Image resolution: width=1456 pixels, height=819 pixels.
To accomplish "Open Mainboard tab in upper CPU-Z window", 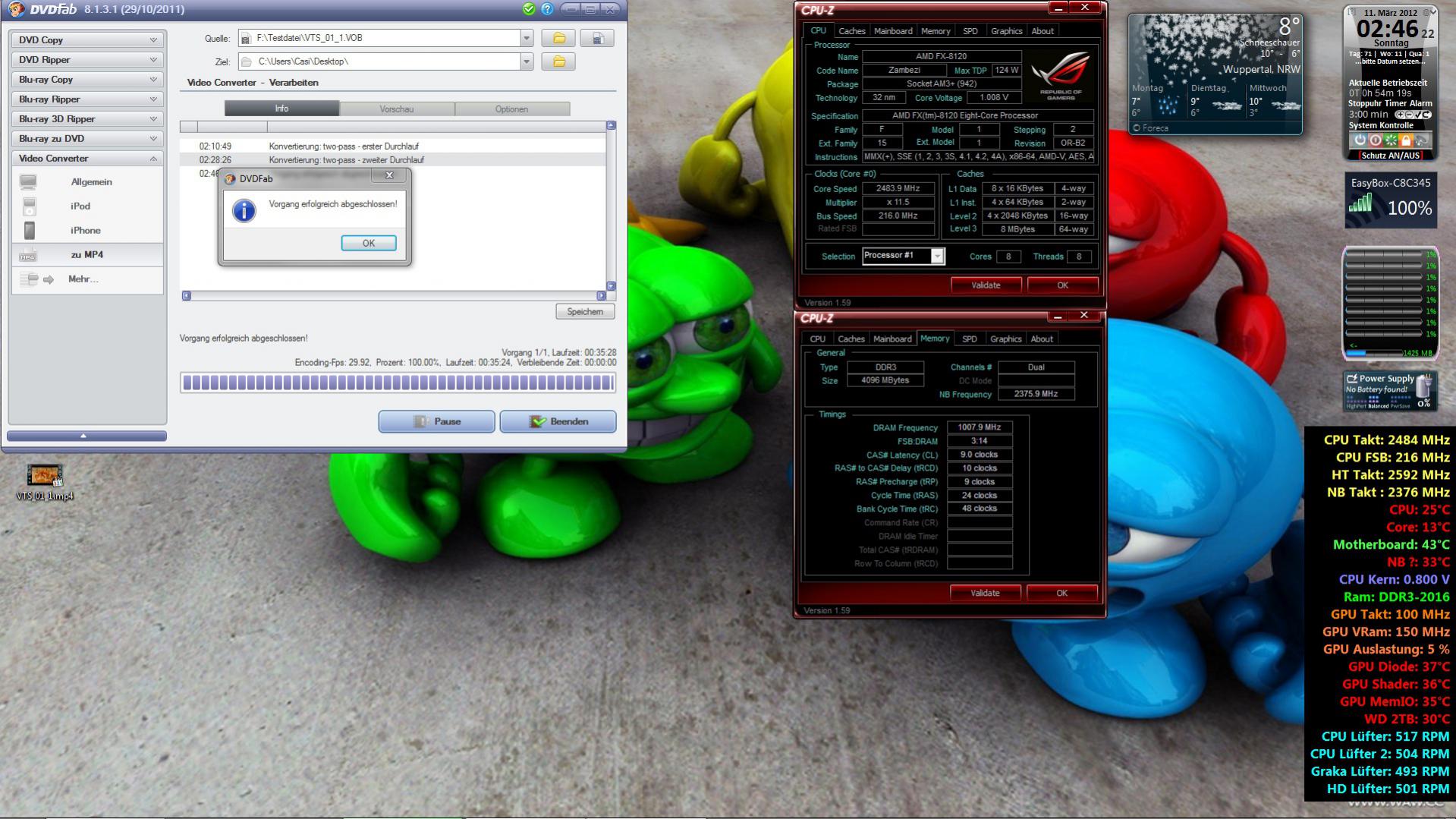I will point(893,31).
